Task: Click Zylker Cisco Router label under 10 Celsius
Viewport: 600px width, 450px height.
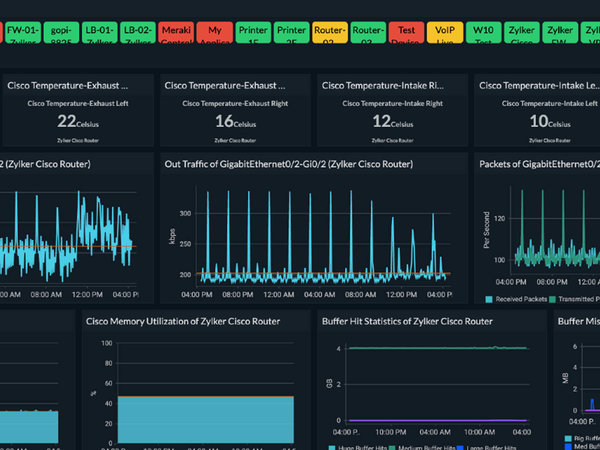Action: pos(549,140)
